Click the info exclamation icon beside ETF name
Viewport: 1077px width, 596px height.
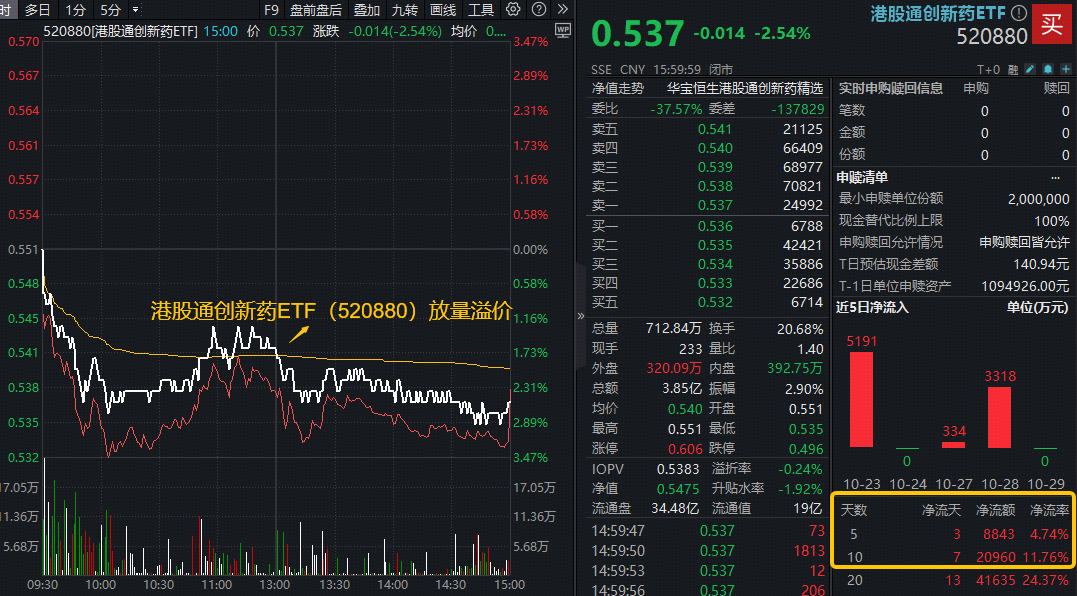click(x=1019, y=12)
